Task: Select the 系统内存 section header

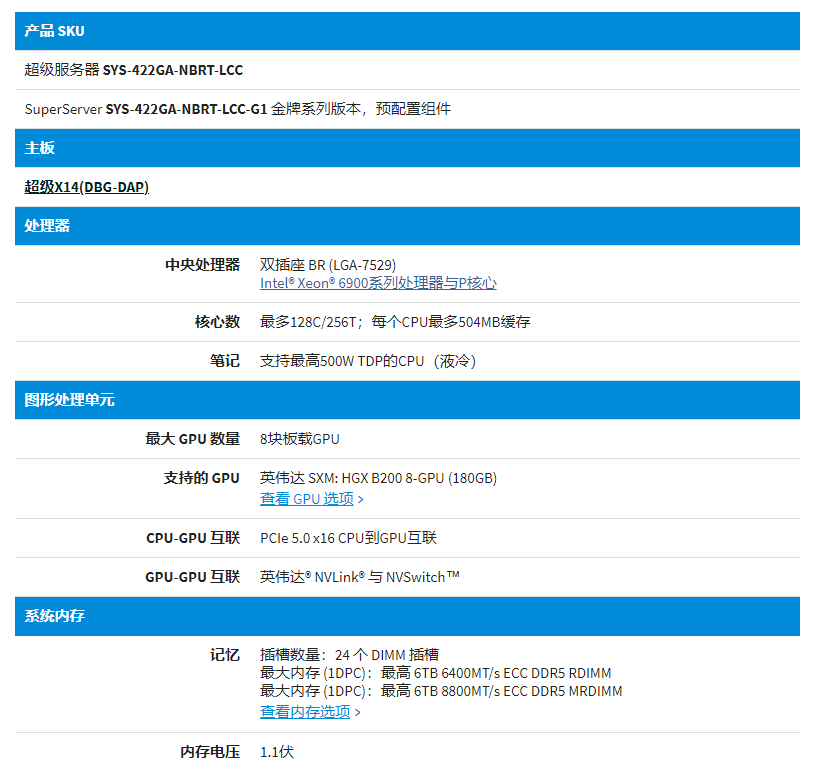Action: click(x=55, y=617)
